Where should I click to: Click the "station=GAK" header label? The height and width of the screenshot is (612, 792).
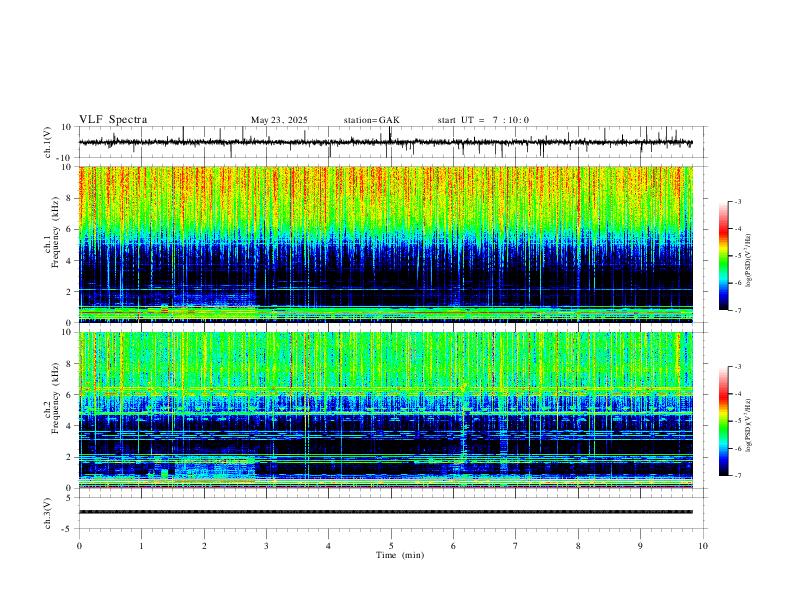[x=371, y=120]
